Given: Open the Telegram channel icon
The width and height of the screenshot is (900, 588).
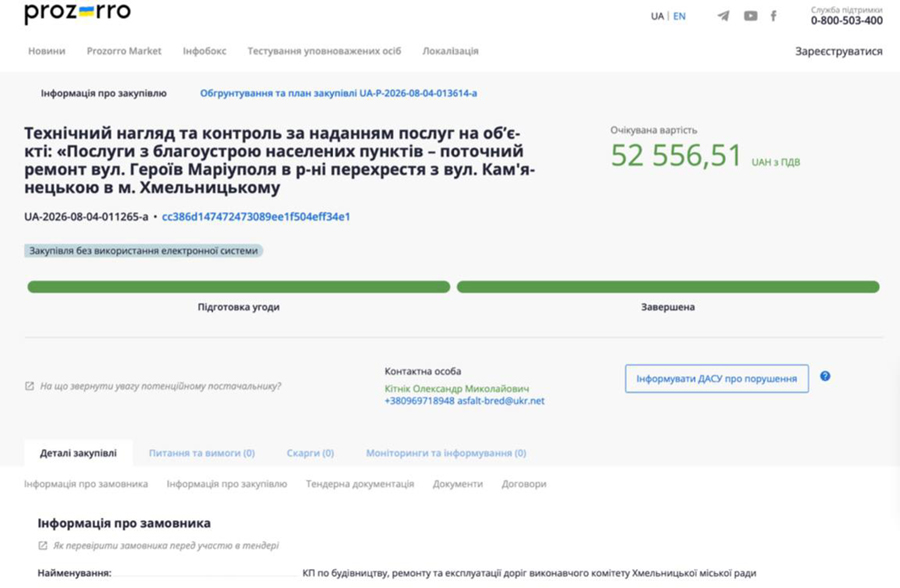Looking at the screenshot, I should (x=724, y=16).
